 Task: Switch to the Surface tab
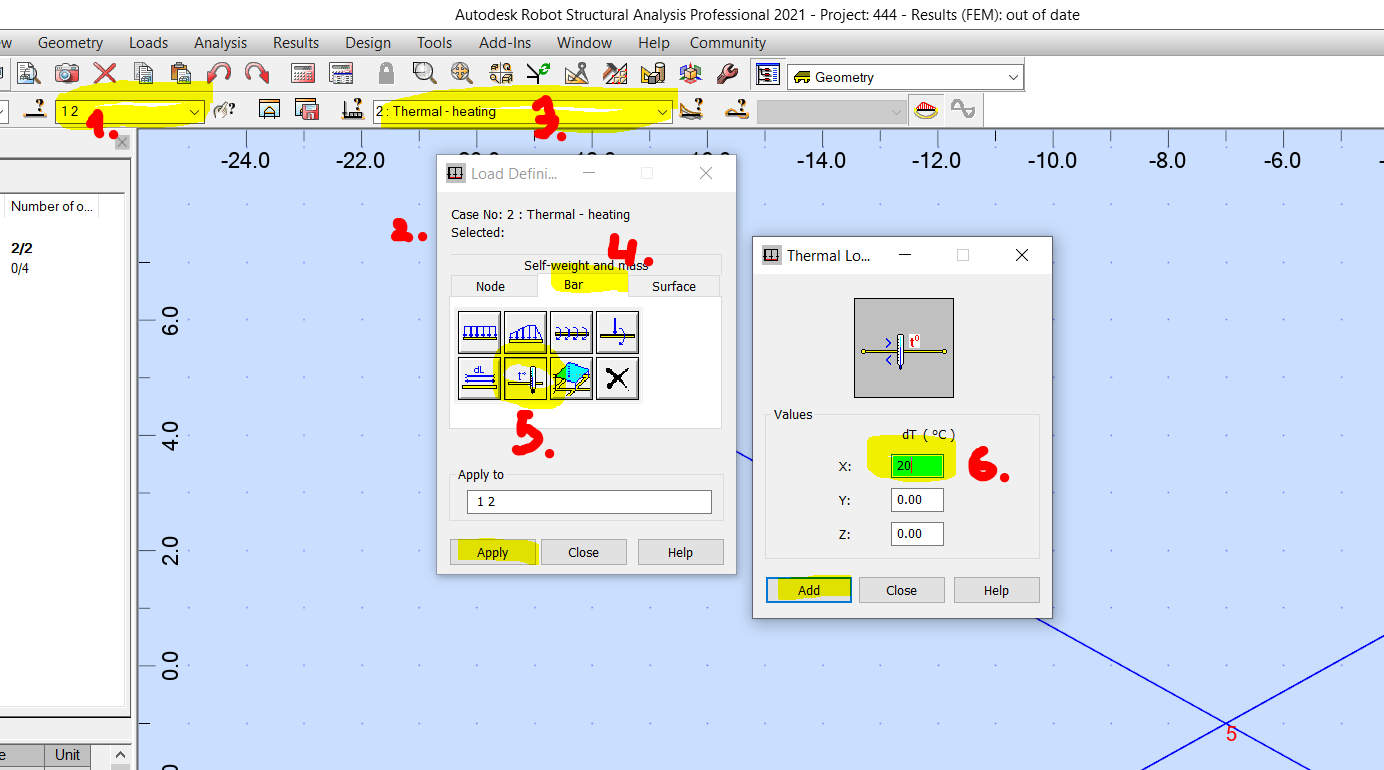(x=673, y=286)
